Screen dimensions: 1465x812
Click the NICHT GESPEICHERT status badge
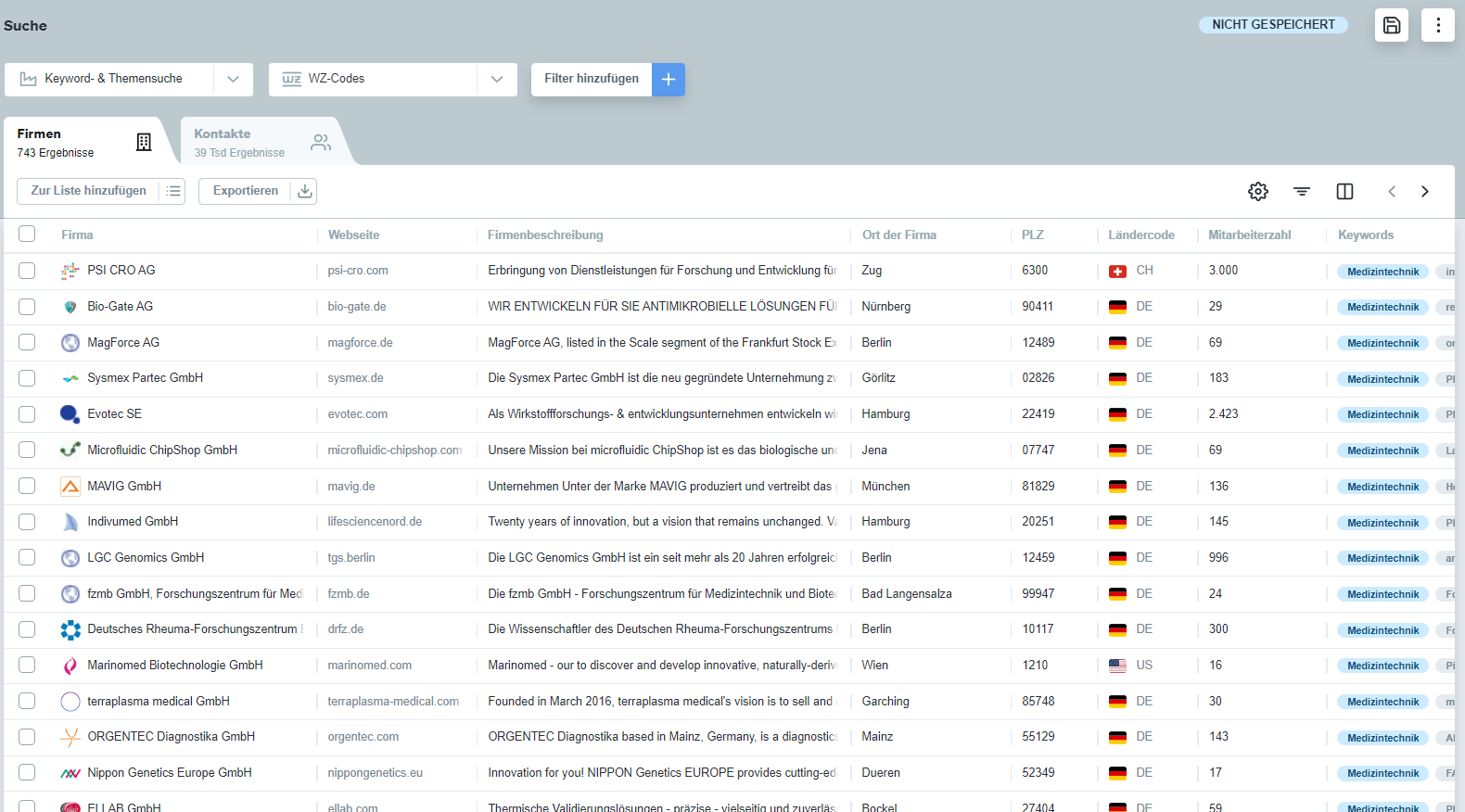point(1273,25)
